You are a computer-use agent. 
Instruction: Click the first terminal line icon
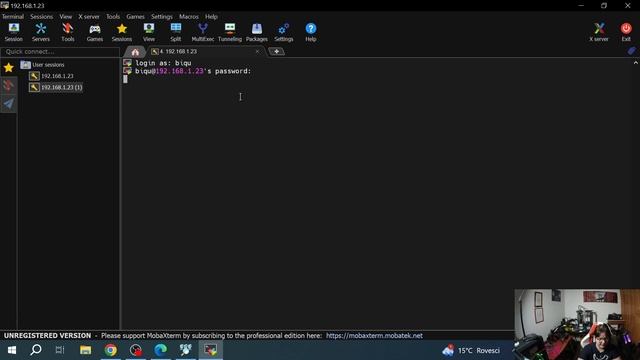(127, 63)
